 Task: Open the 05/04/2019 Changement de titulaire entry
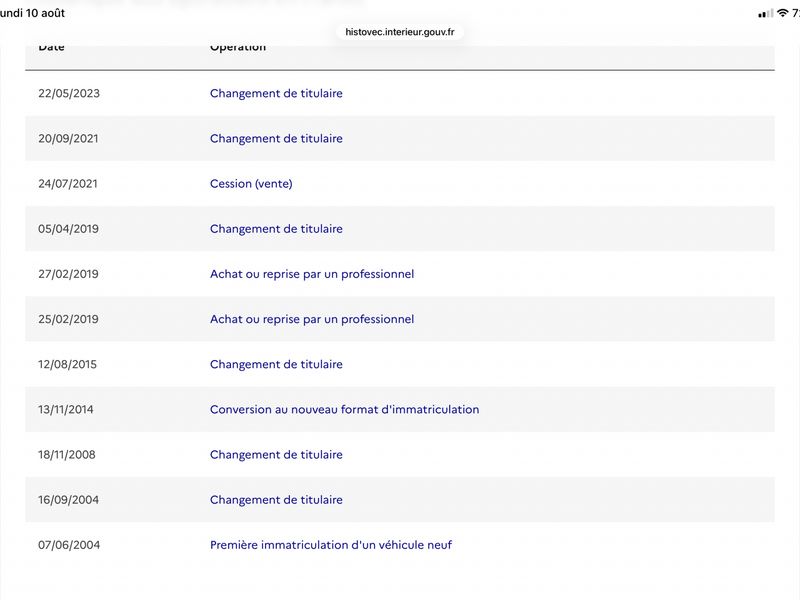pos(276,229)
